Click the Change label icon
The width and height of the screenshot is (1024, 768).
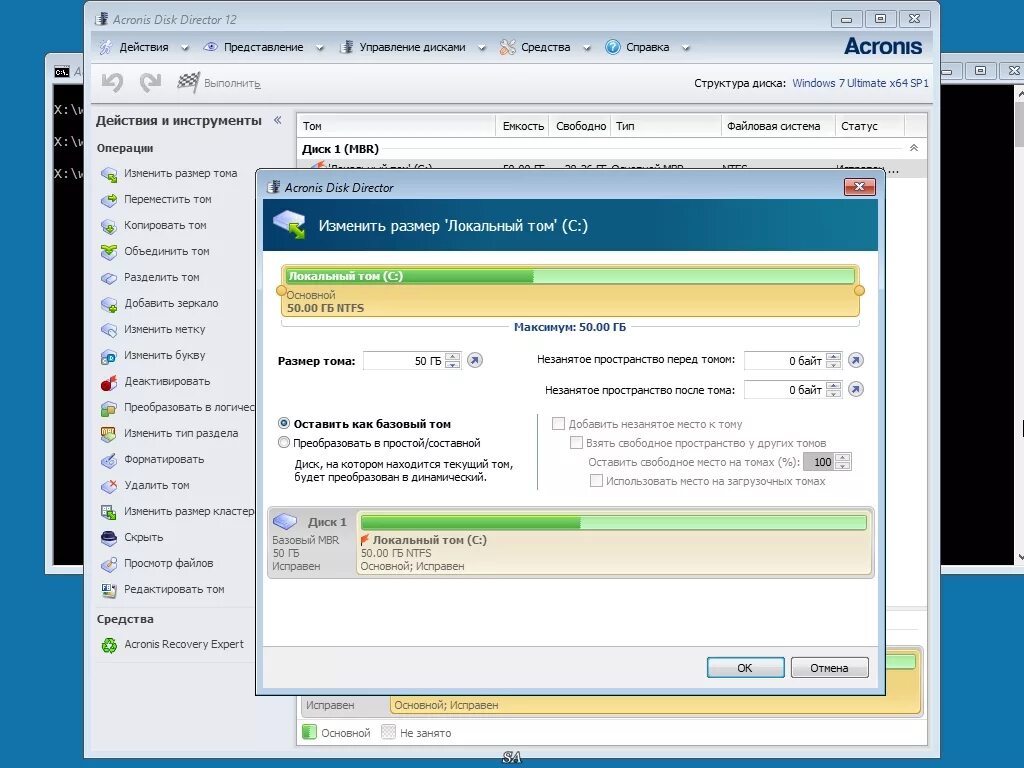pyautogui.click(x=108, y=330)
